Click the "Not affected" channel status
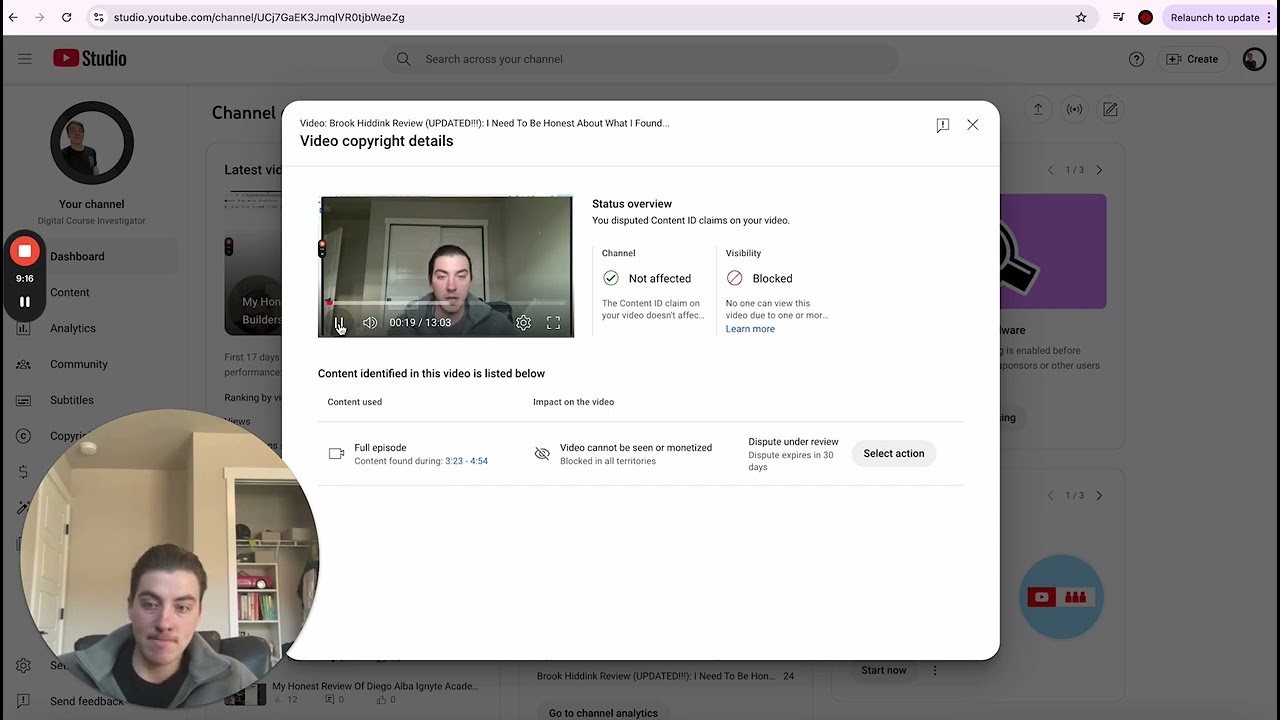Image resolution: width=1280 pixels, height=720 pixels. tap(660, 279)
